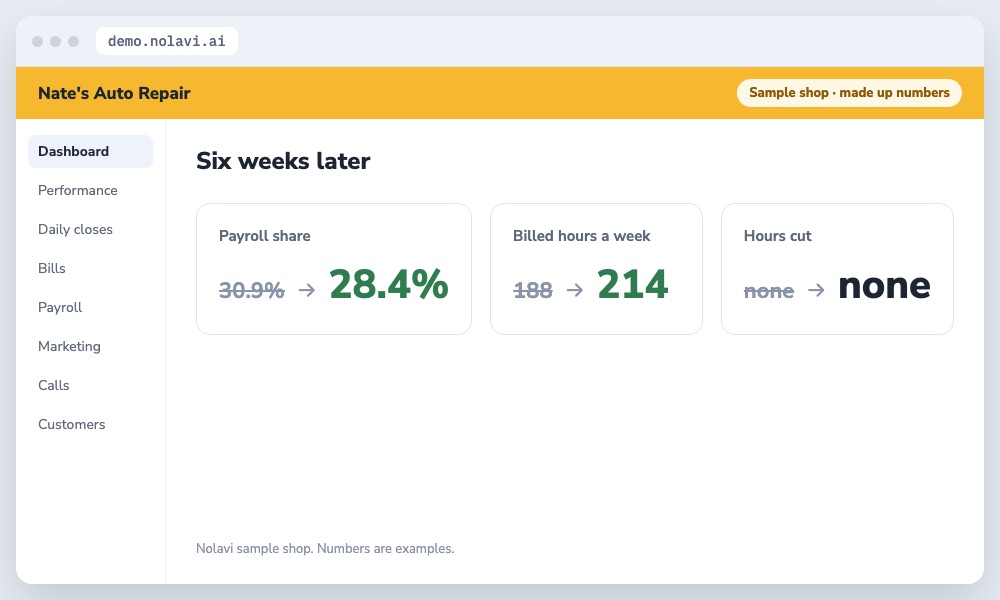Viewport: 1000px width, 600px height.
Task: Open the Dashboard sidebar item
Action: coord(90,151)
